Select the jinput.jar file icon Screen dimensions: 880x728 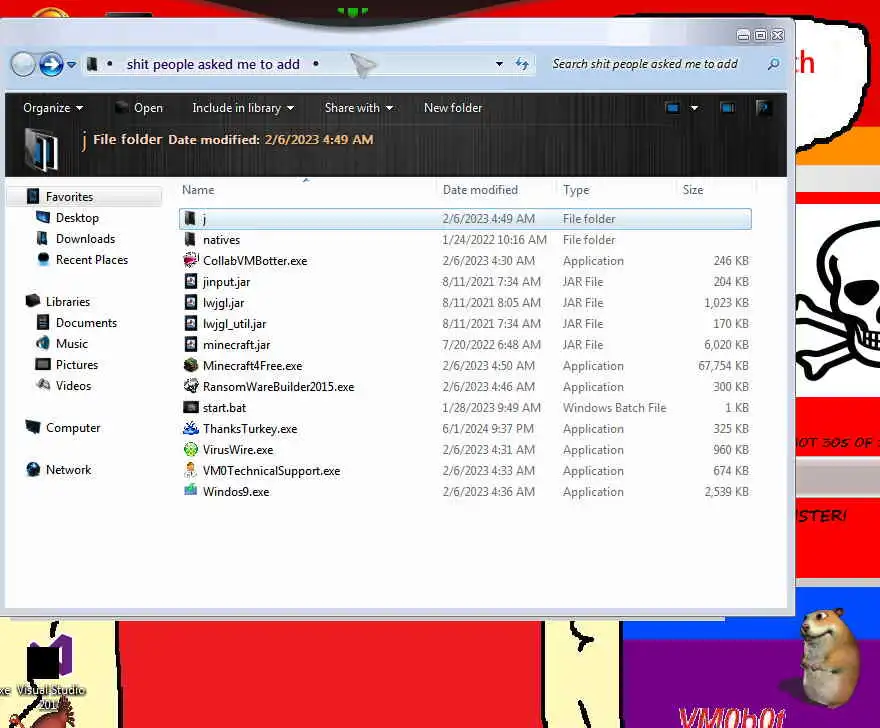tap(191, 282)
